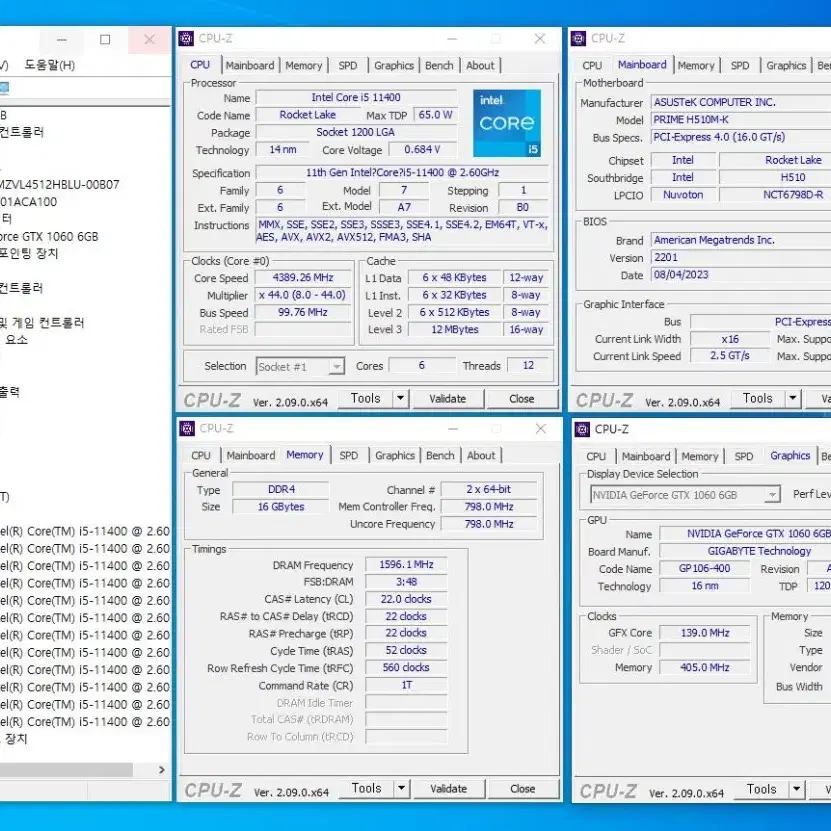
Task: Click the CPU-Z app icon in the Memory window title bar
Action: pos(187,428)
